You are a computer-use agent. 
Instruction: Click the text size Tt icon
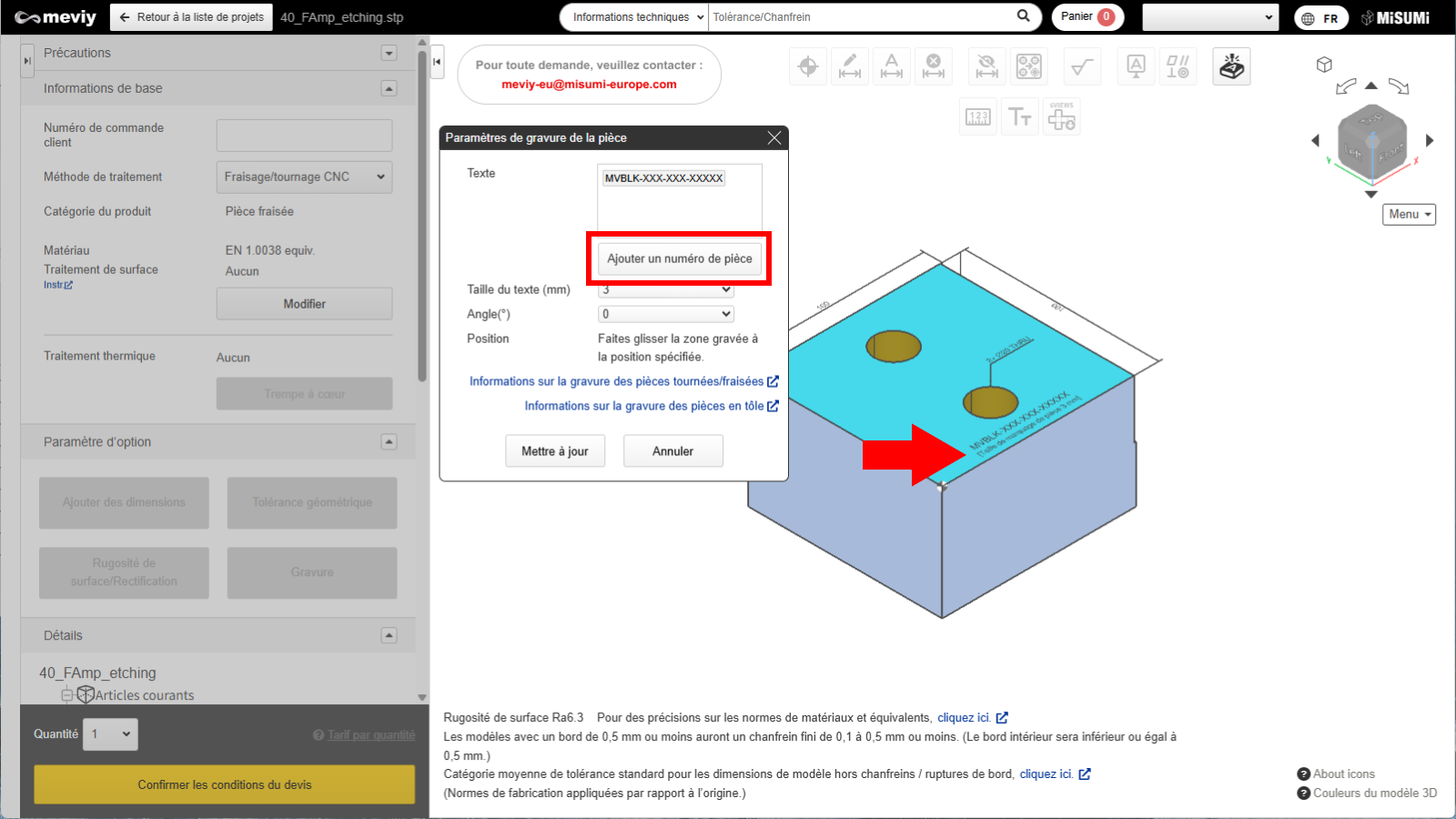point(1020,117)
